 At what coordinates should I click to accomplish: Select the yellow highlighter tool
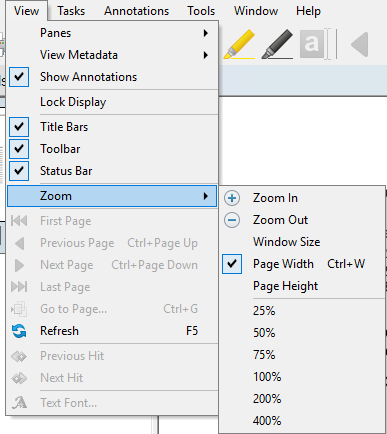[x=239, y=44]
